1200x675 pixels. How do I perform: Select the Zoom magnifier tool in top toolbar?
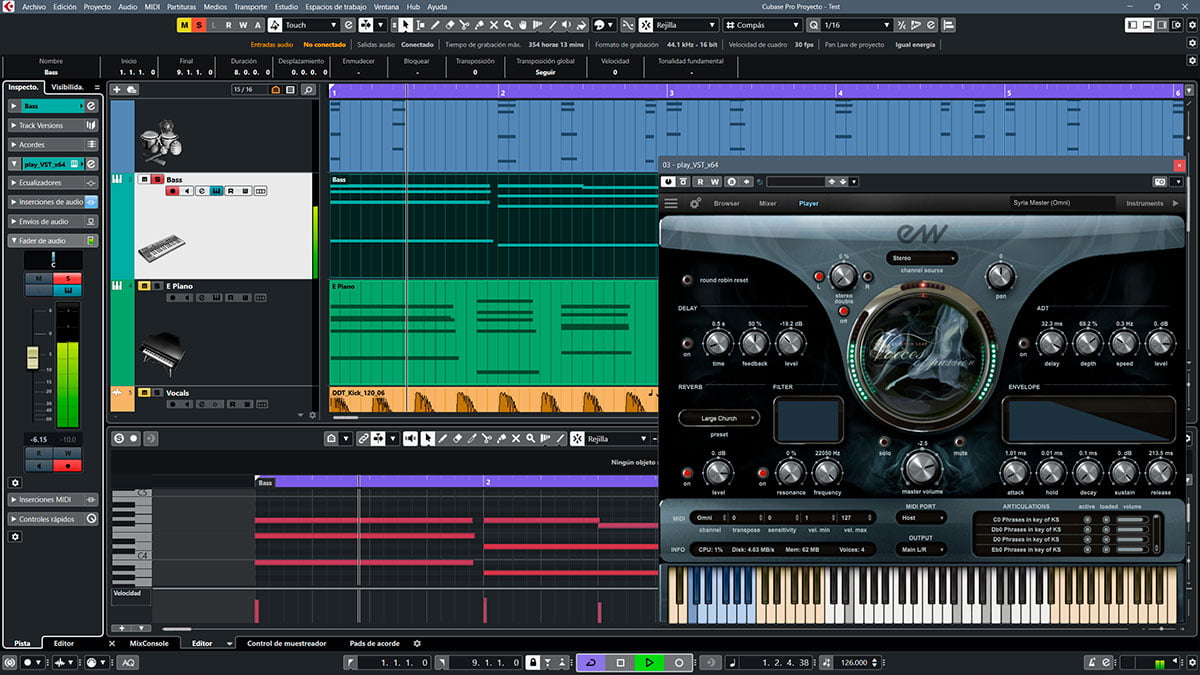click(508, 24)
